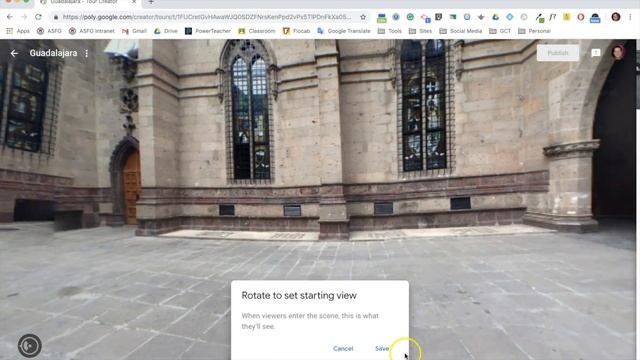Reload the current page
The width and height of the screenshot is (640, 360).
(x=38, y=17)
